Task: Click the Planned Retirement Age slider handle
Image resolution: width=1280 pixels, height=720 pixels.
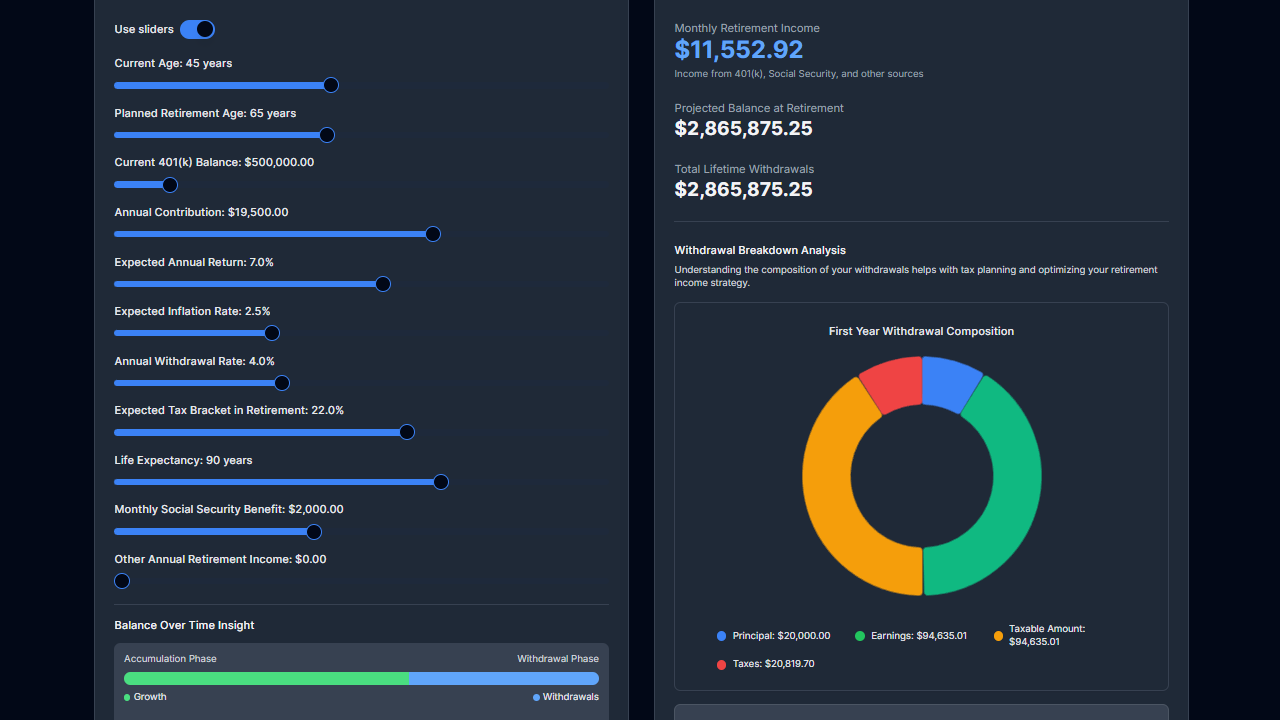Action: 326,135
